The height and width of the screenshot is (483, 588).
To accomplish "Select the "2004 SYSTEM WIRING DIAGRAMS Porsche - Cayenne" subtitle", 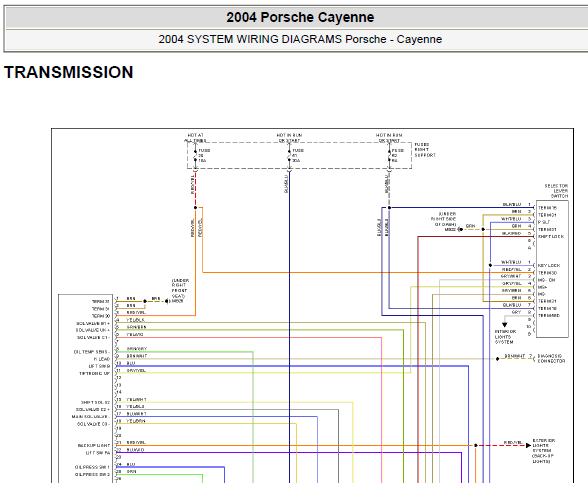I will [300, 39].
